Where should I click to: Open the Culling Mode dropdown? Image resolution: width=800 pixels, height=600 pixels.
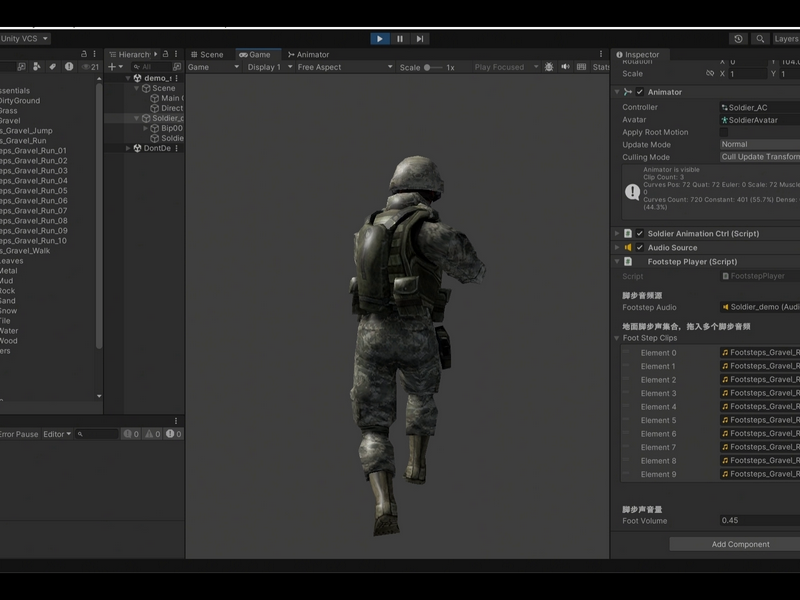[760, 157]
